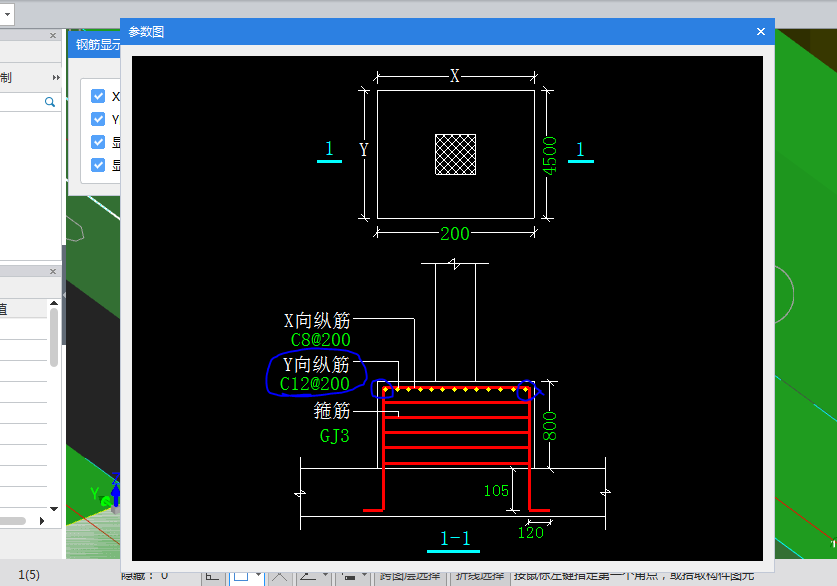This screenshot has height=586, width=837.
Task: Click the angle icon in status bar
Action: [307, 576]
